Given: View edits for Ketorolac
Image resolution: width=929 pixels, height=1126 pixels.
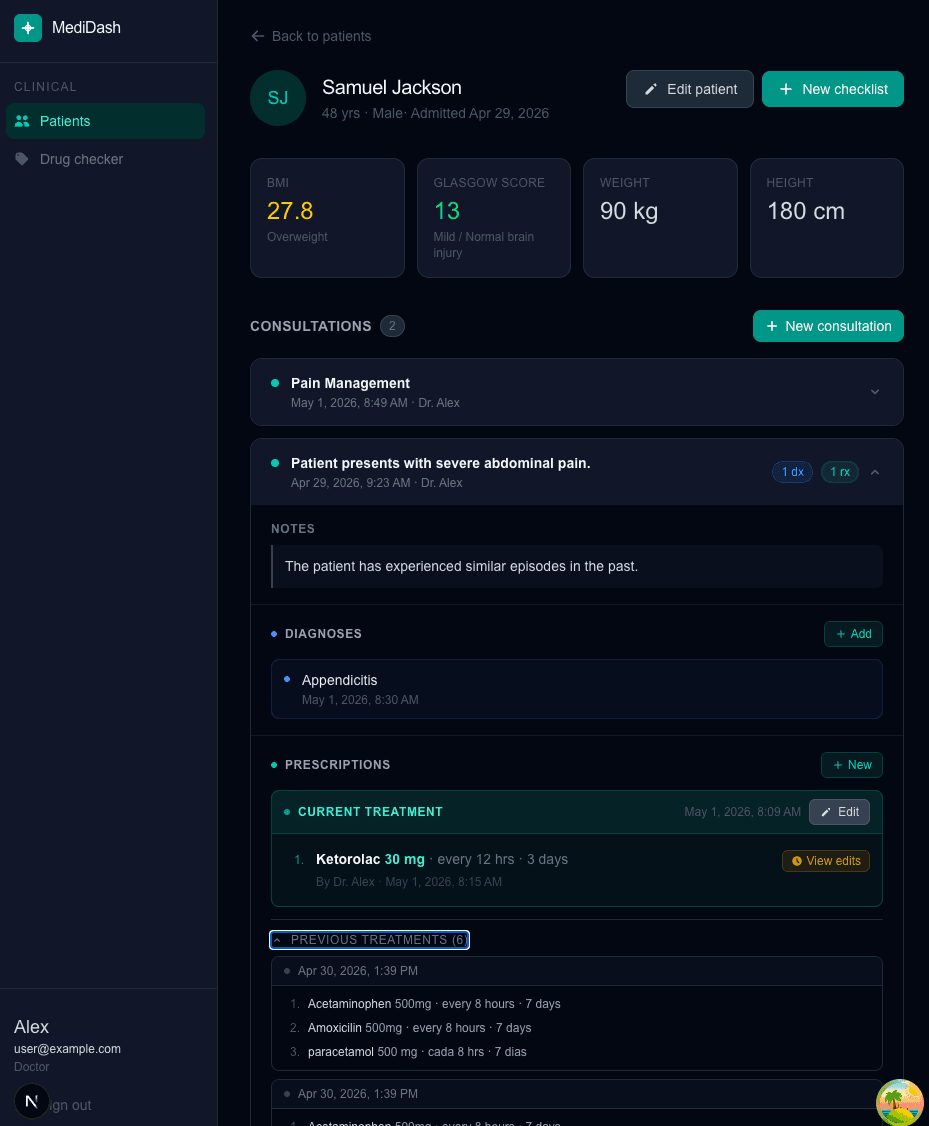Looking at the screenshot, I should (x=825, y=860).
